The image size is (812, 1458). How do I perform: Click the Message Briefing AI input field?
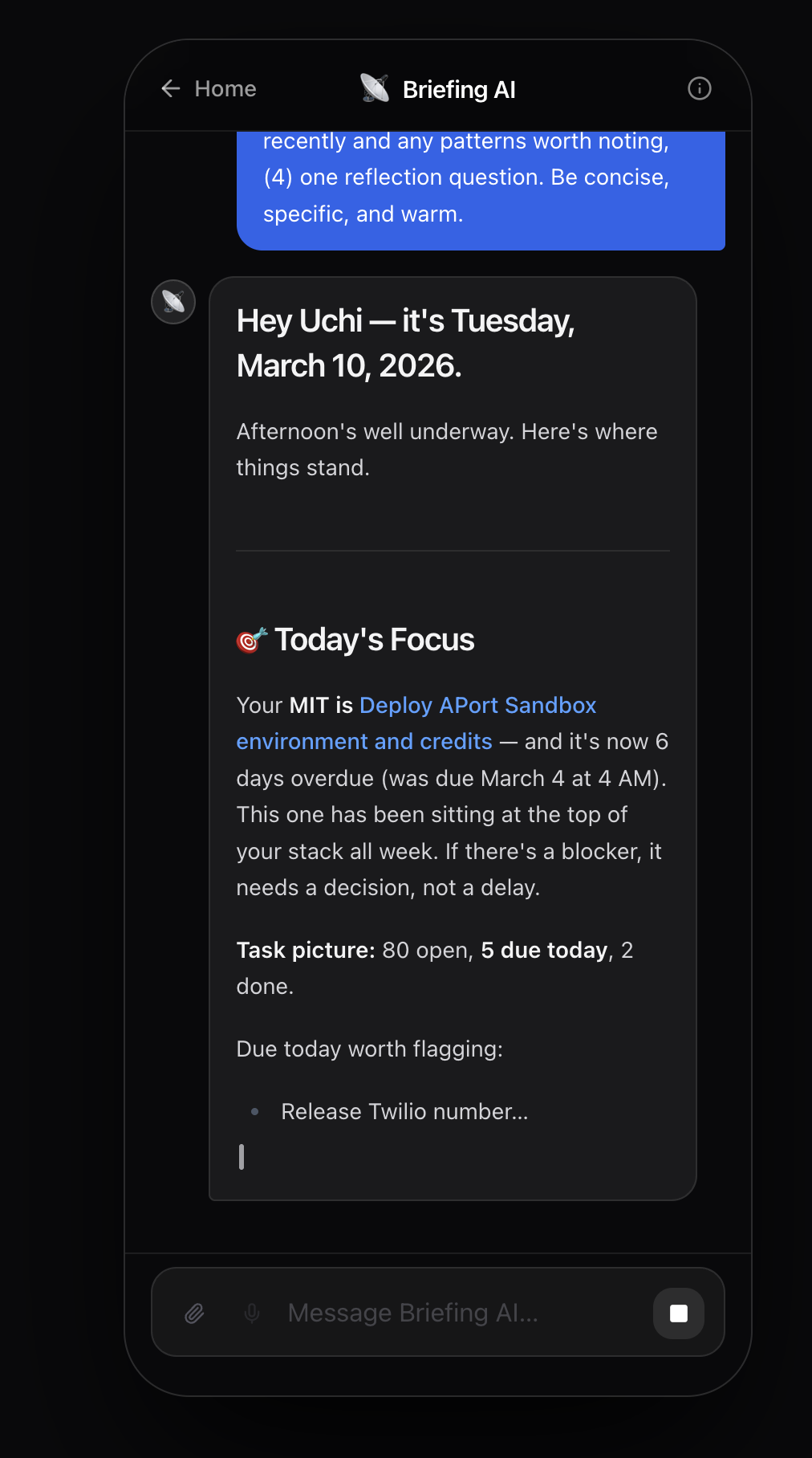(x=413, y=1313)
